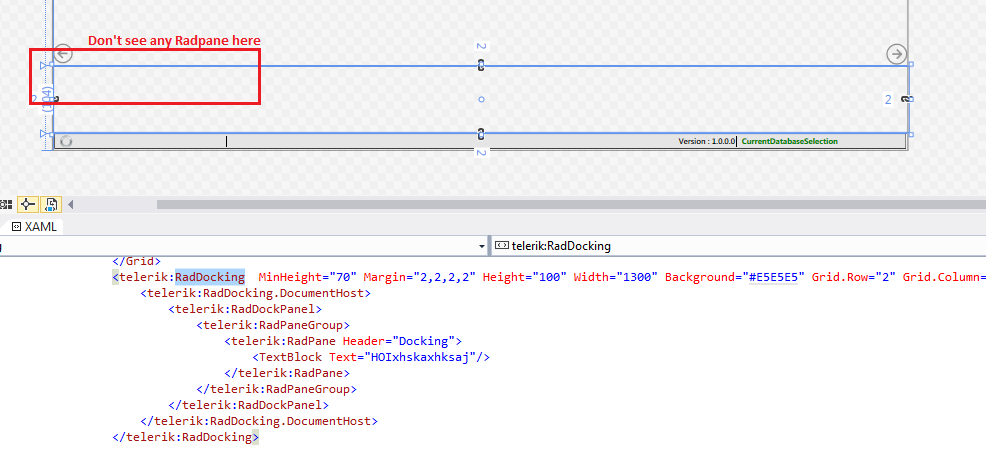
Task: Click the center point handle of selected RadDocking
Action: coord(481,99)
